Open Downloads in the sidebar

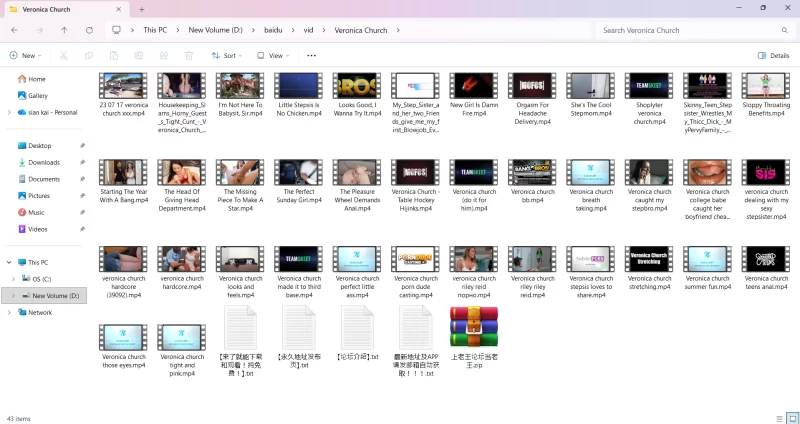tap(43, 162)
